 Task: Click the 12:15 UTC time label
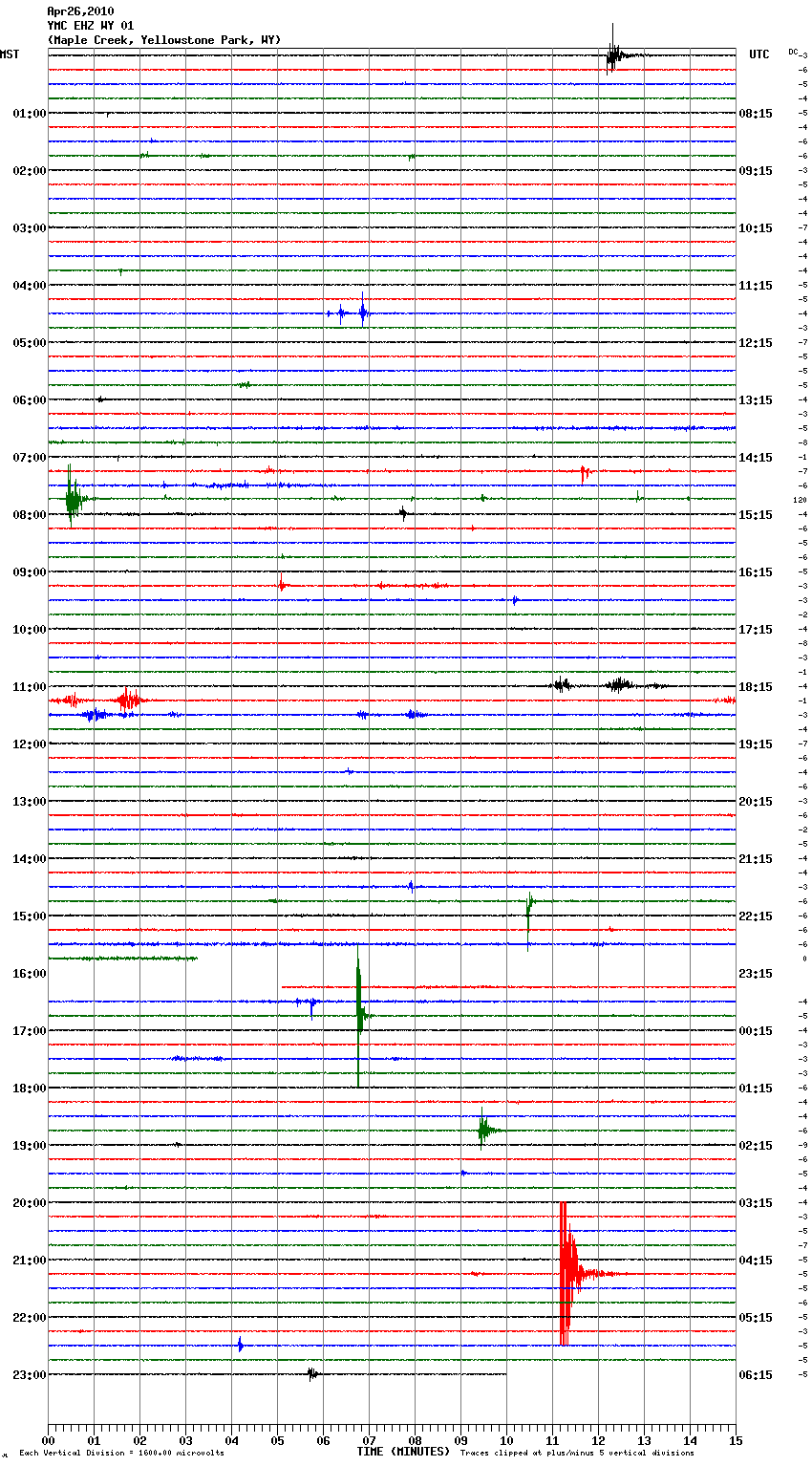coord(756,343)
